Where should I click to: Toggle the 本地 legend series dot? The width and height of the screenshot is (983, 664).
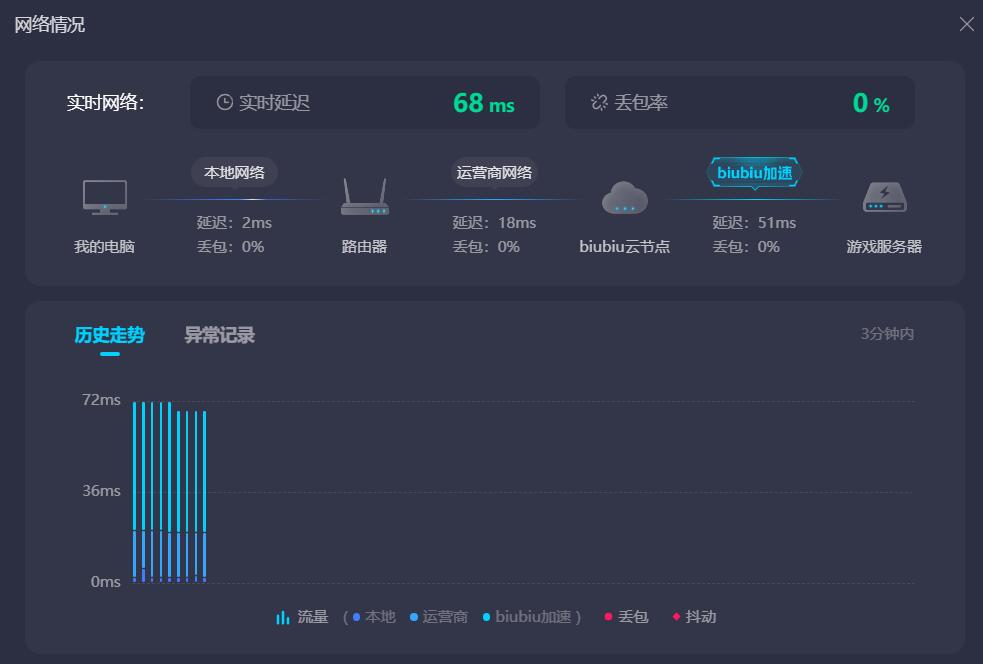point(357,617)
